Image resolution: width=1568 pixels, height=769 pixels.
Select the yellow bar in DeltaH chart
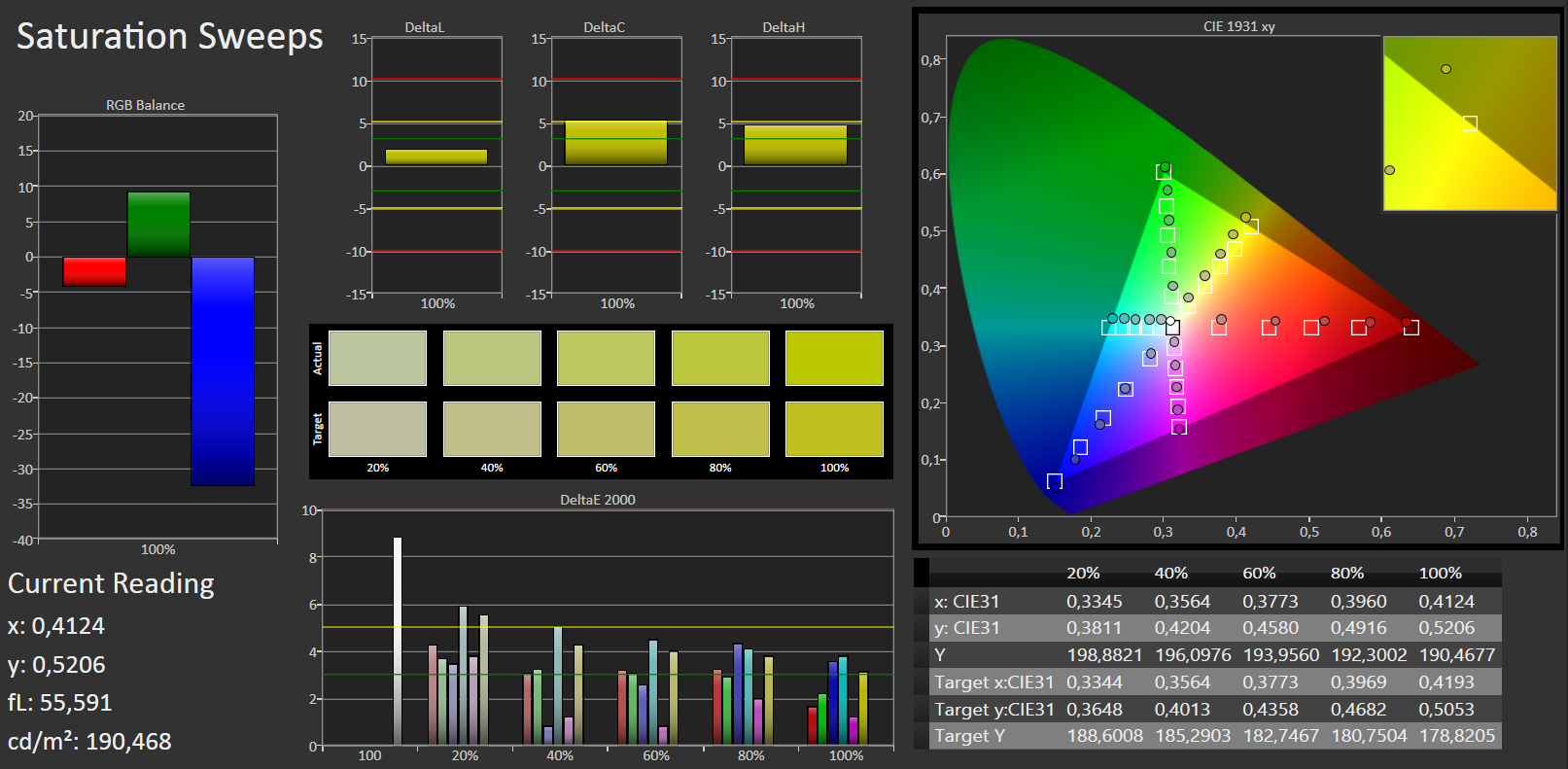795,145
